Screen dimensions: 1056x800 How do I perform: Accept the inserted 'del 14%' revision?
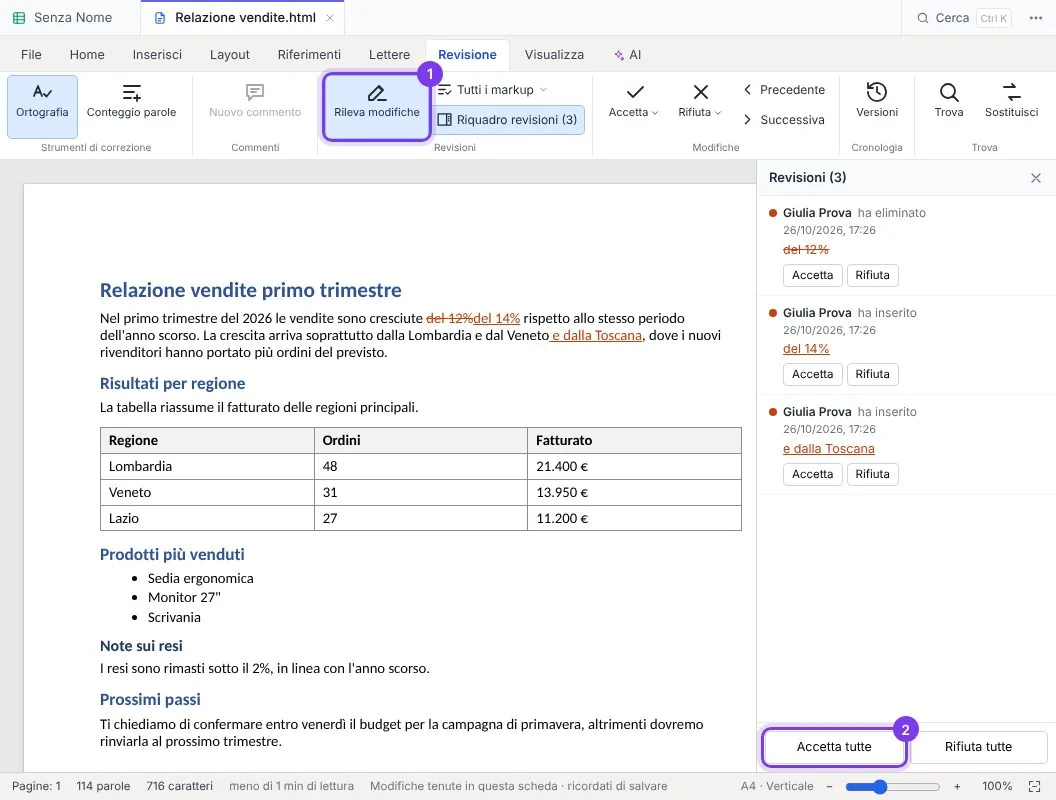(x=812, y=374)
